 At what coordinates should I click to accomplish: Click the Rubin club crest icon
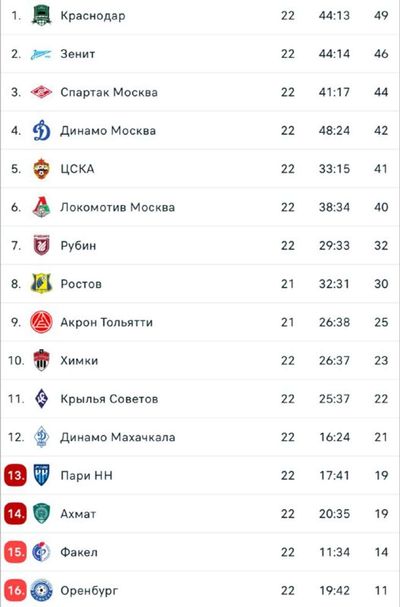click(x=41, y=245)
